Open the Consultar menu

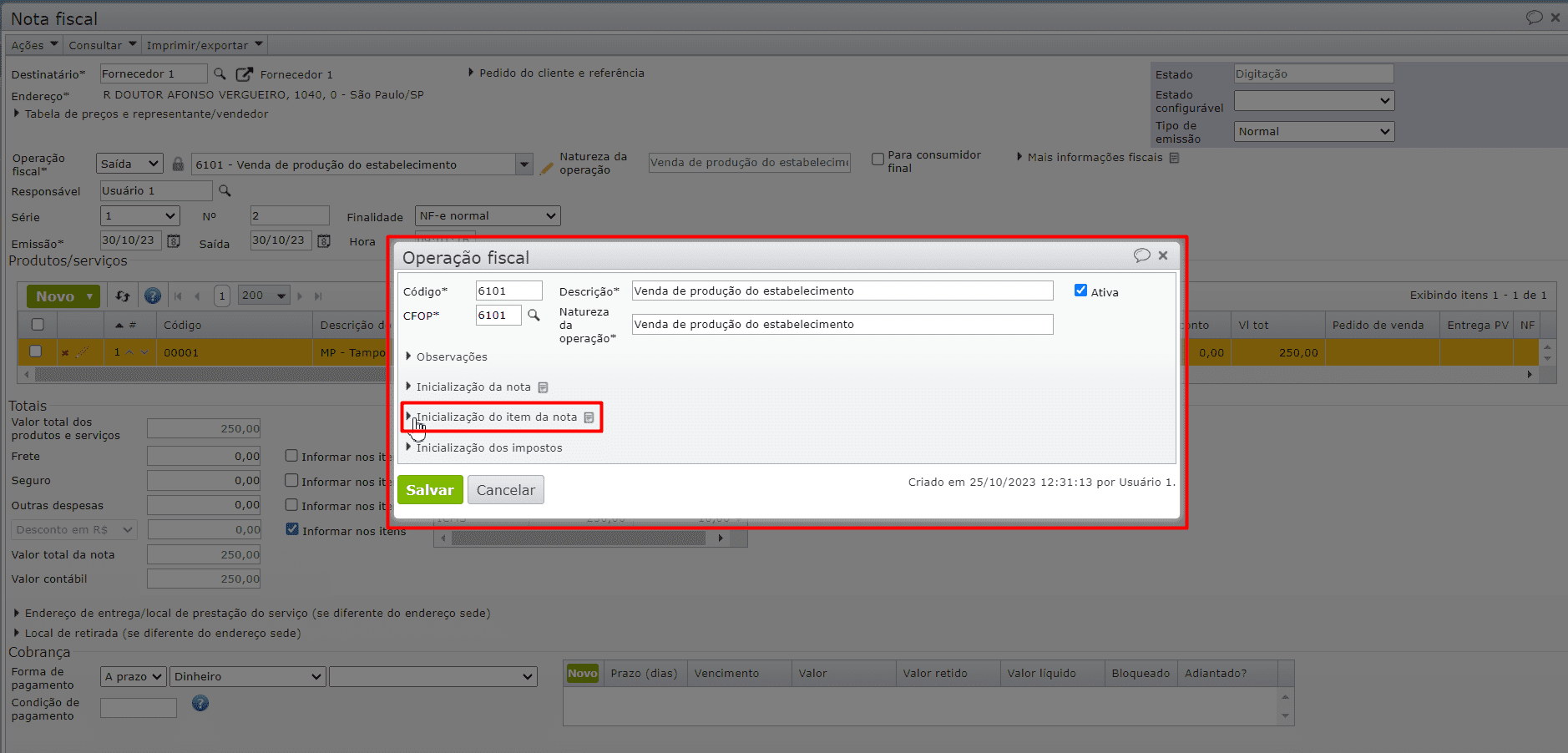point(102,45)
